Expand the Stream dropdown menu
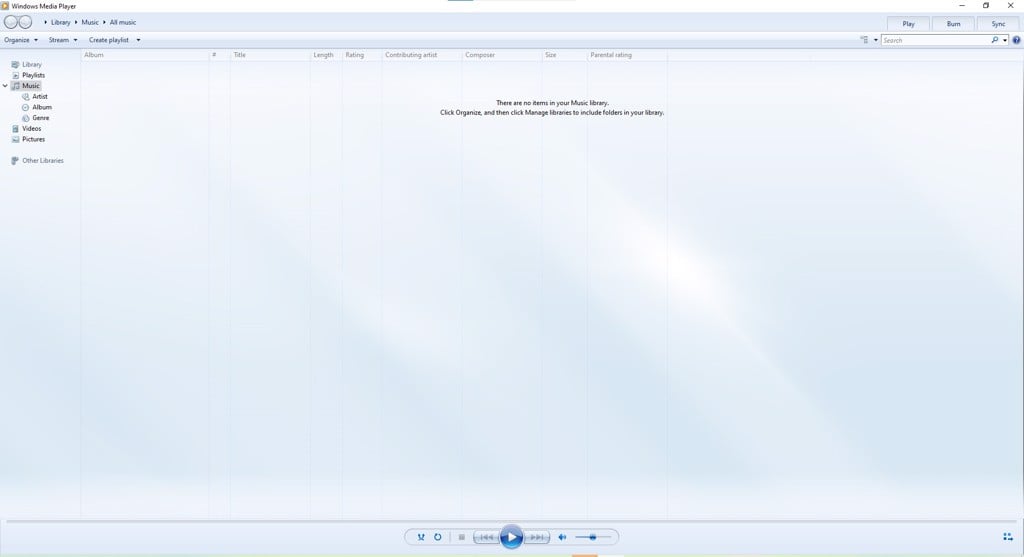The height and width of the screenshot is (557, 1024). click(x=63, y=40)
